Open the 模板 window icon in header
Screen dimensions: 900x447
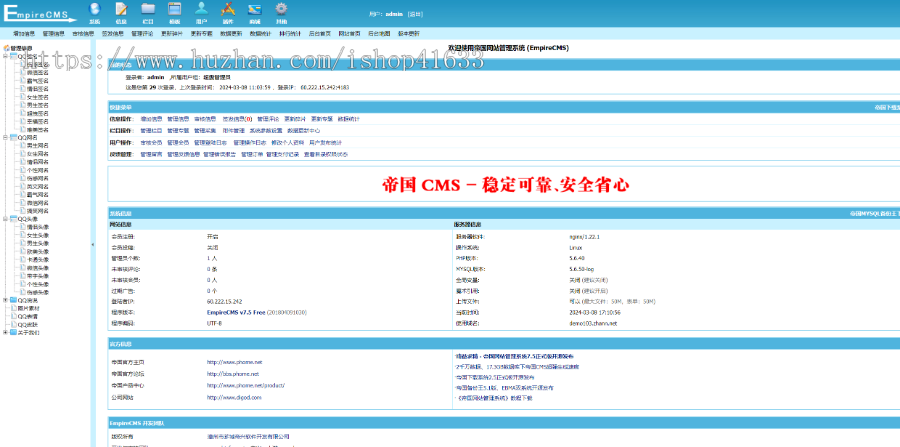[174, 9]
